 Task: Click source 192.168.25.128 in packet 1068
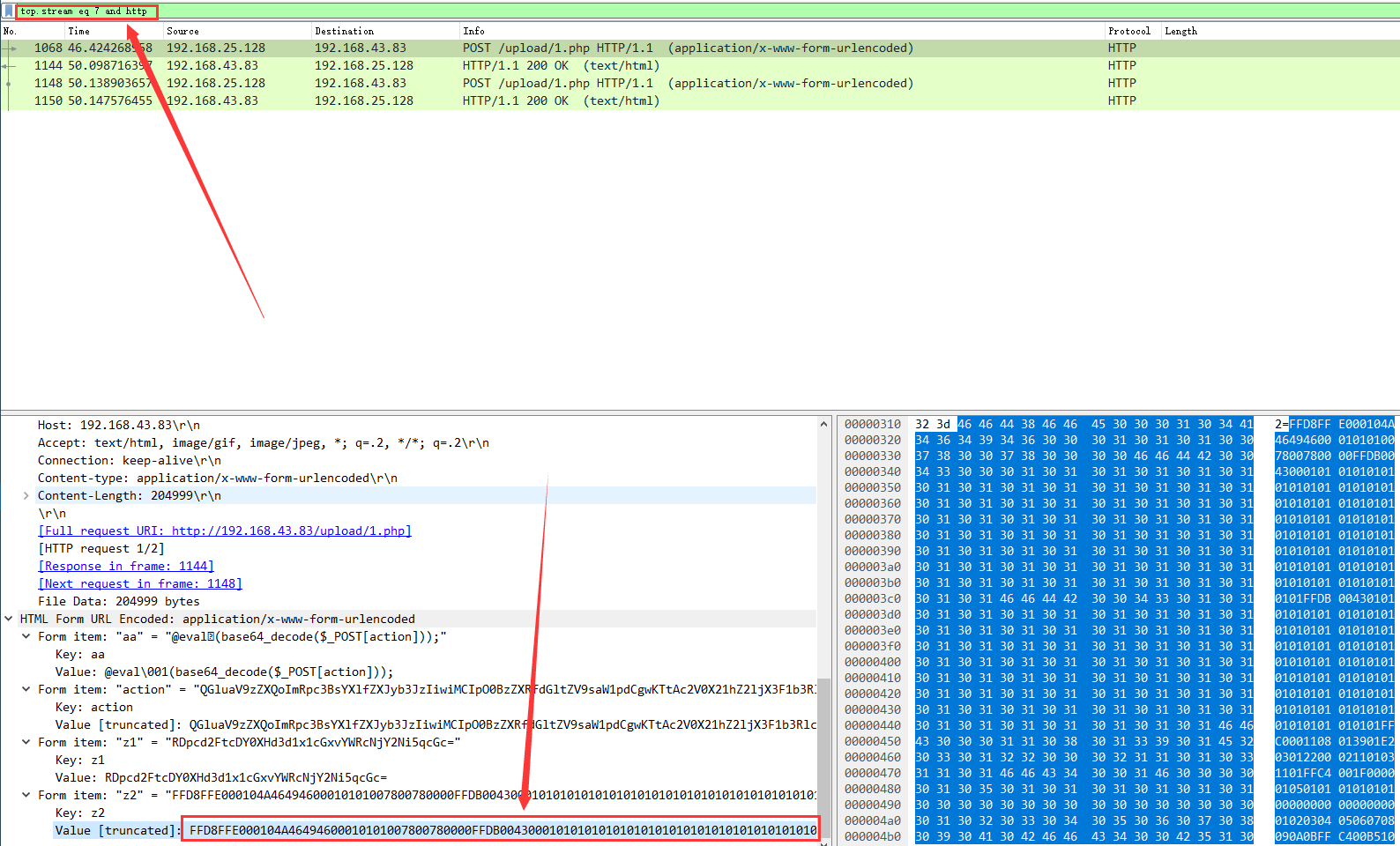coord(216,48)
